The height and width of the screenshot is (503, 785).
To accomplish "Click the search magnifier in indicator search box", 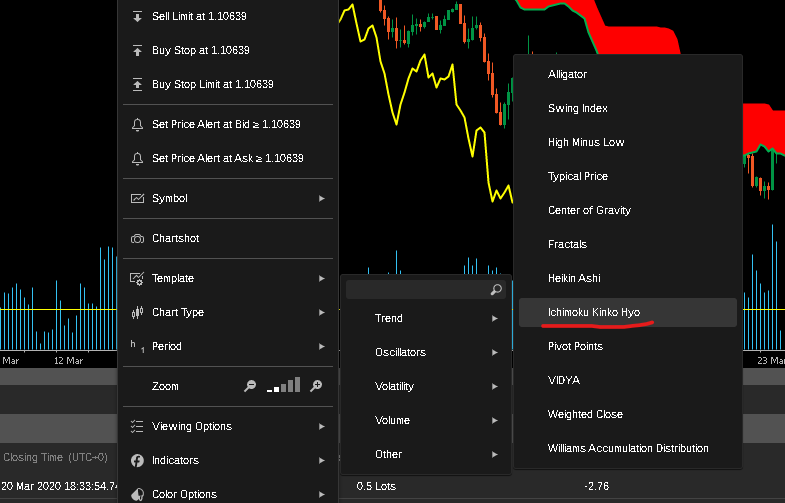I will pyautogui.click(x=496, y=290).
